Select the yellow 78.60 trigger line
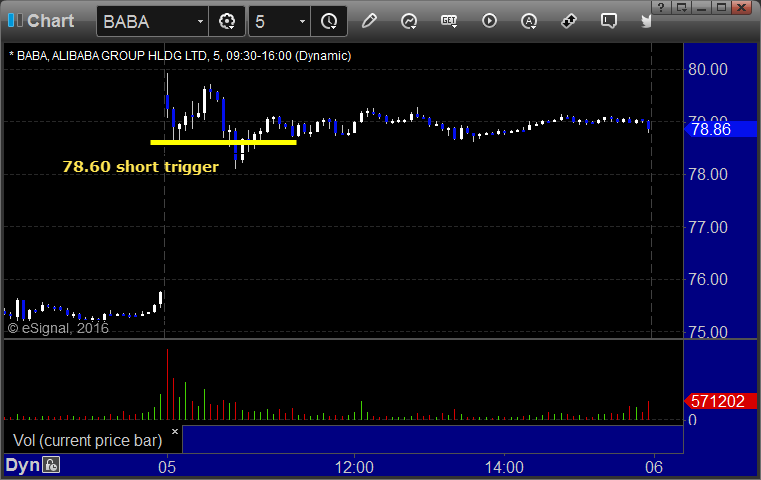Screen dimensions: 761x480 [223, 142]
